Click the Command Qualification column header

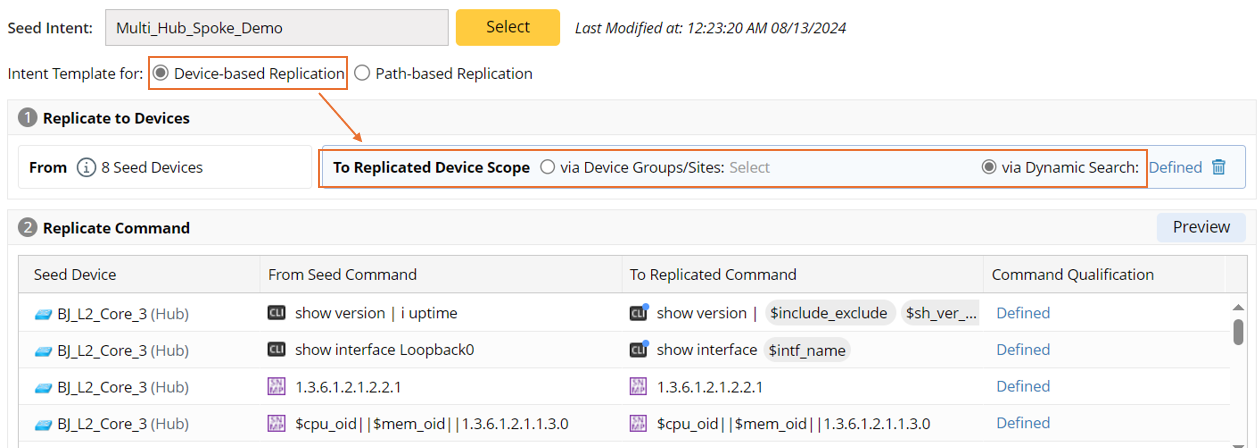point(1072,274)
